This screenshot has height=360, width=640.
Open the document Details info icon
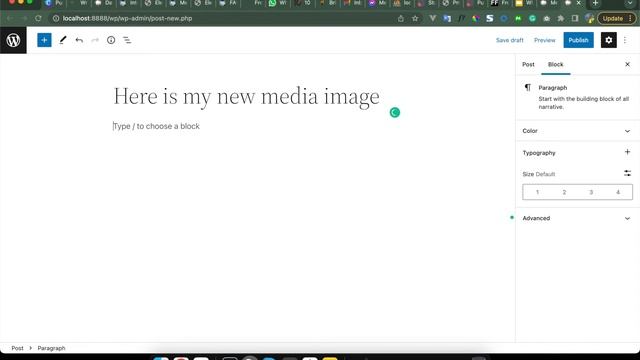click(111, 40)
